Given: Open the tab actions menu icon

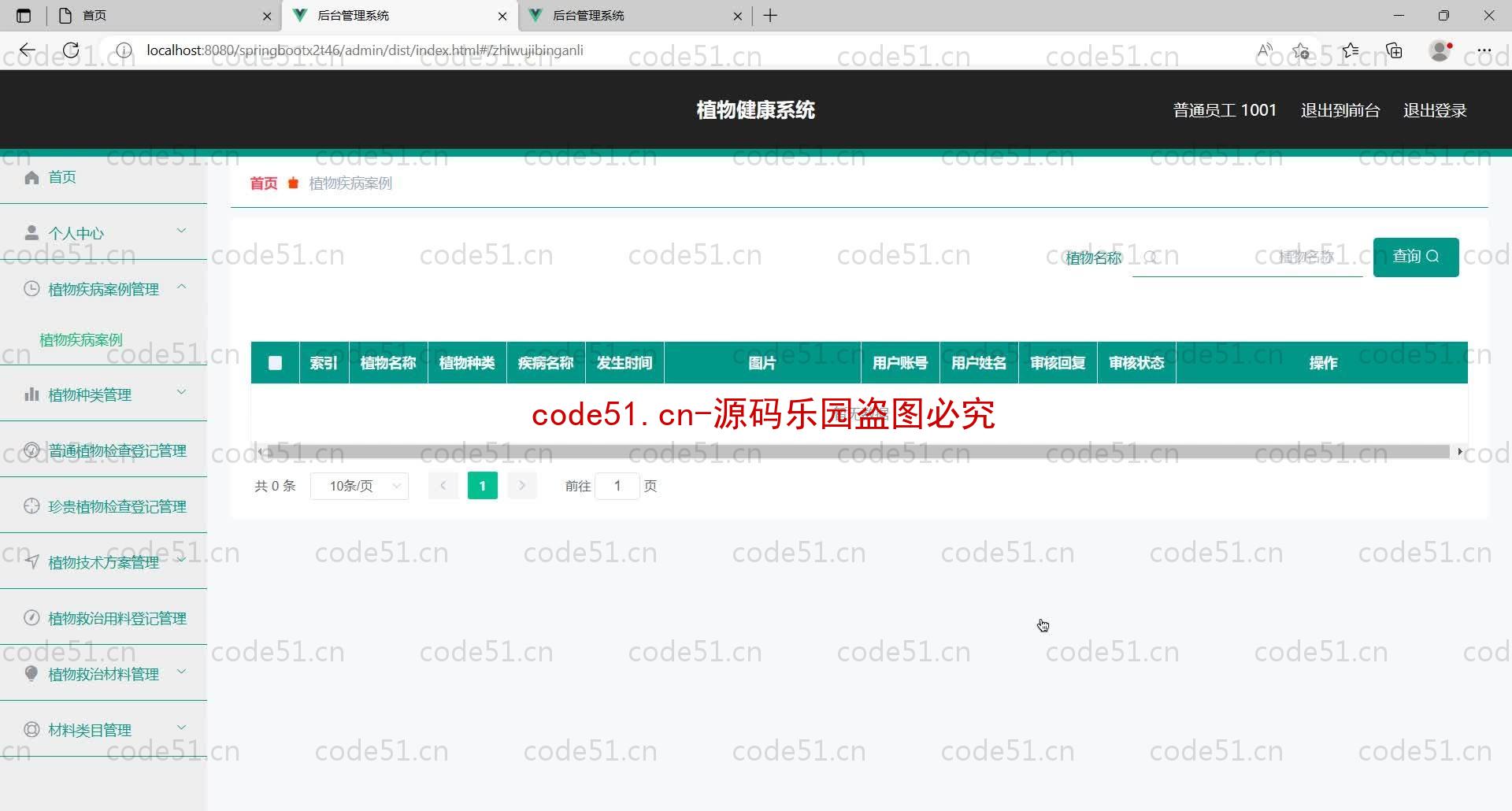Looking at the screenshot, I should (x=24, y=16).
